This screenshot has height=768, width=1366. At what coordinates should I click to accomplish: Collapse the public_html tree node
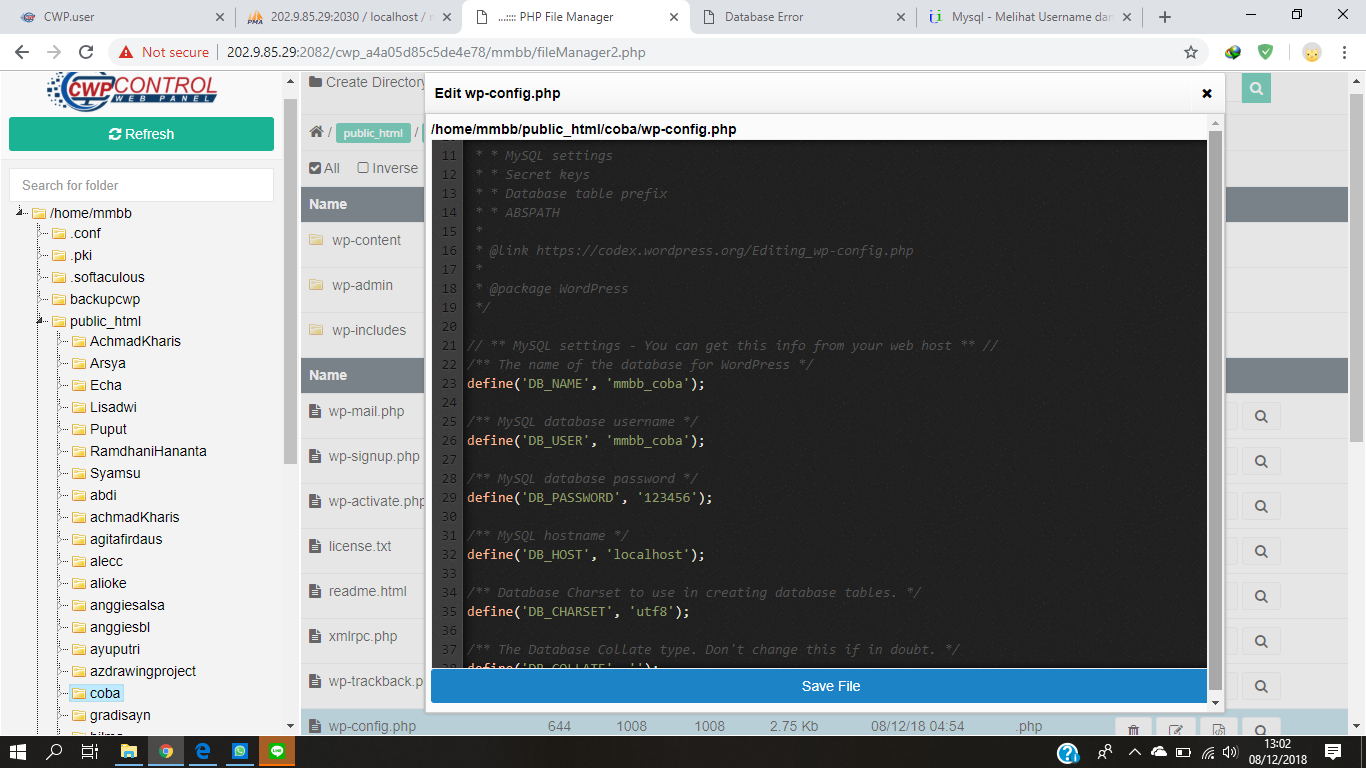41,321
